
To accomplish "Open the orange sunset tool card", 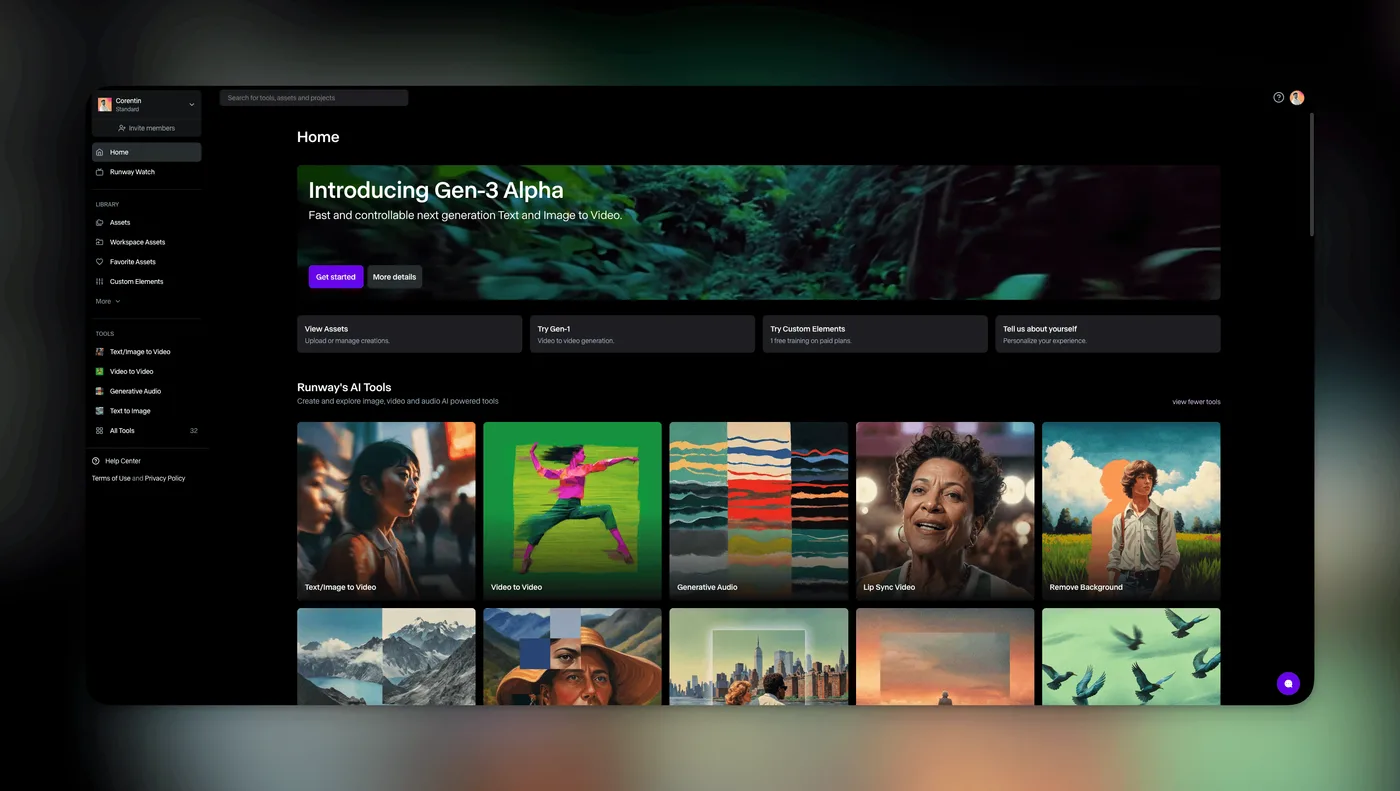I will (945, 656).
